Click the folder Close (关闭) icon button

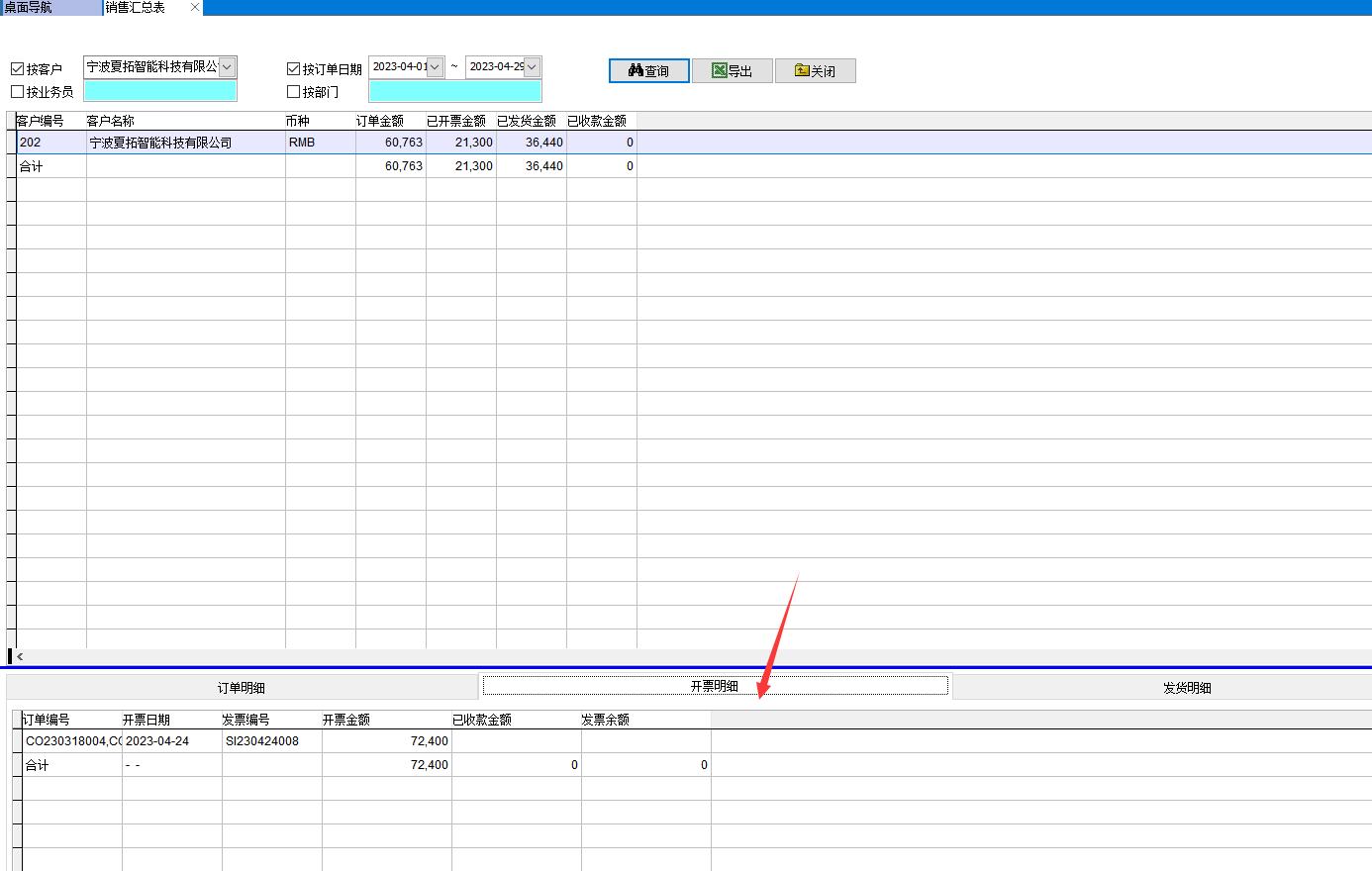pyautogui.click(x=815, y=70)
